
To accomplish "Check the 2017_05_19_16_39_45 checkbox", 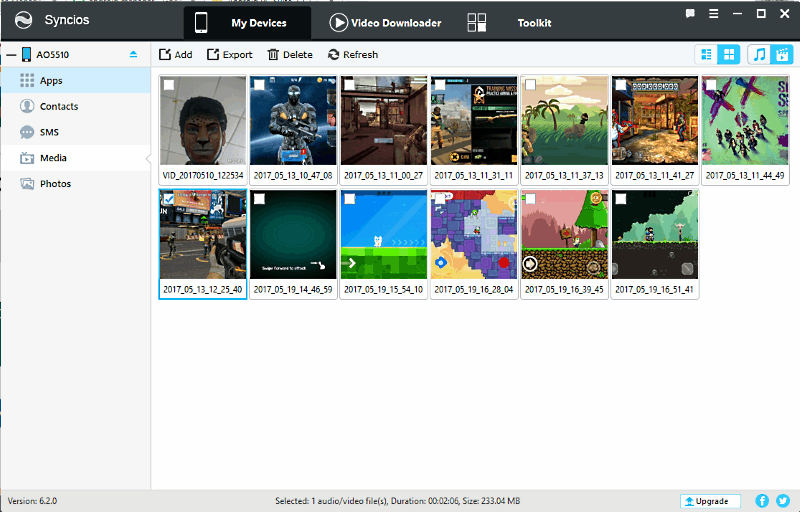I will coord(531,199).
